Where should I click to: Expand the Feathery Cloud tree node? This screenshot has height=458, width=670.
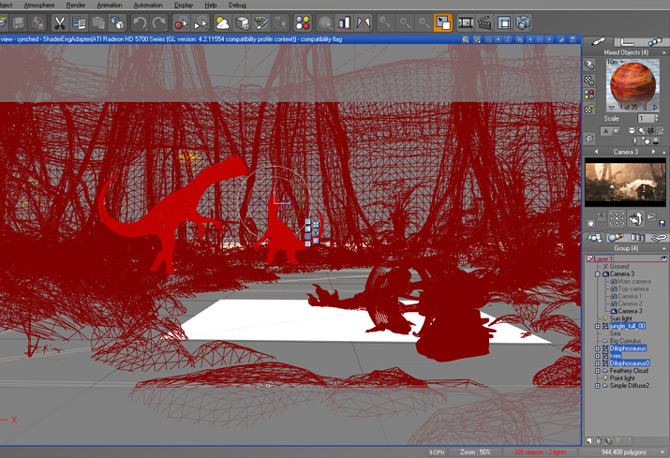(x=598, y=371)
